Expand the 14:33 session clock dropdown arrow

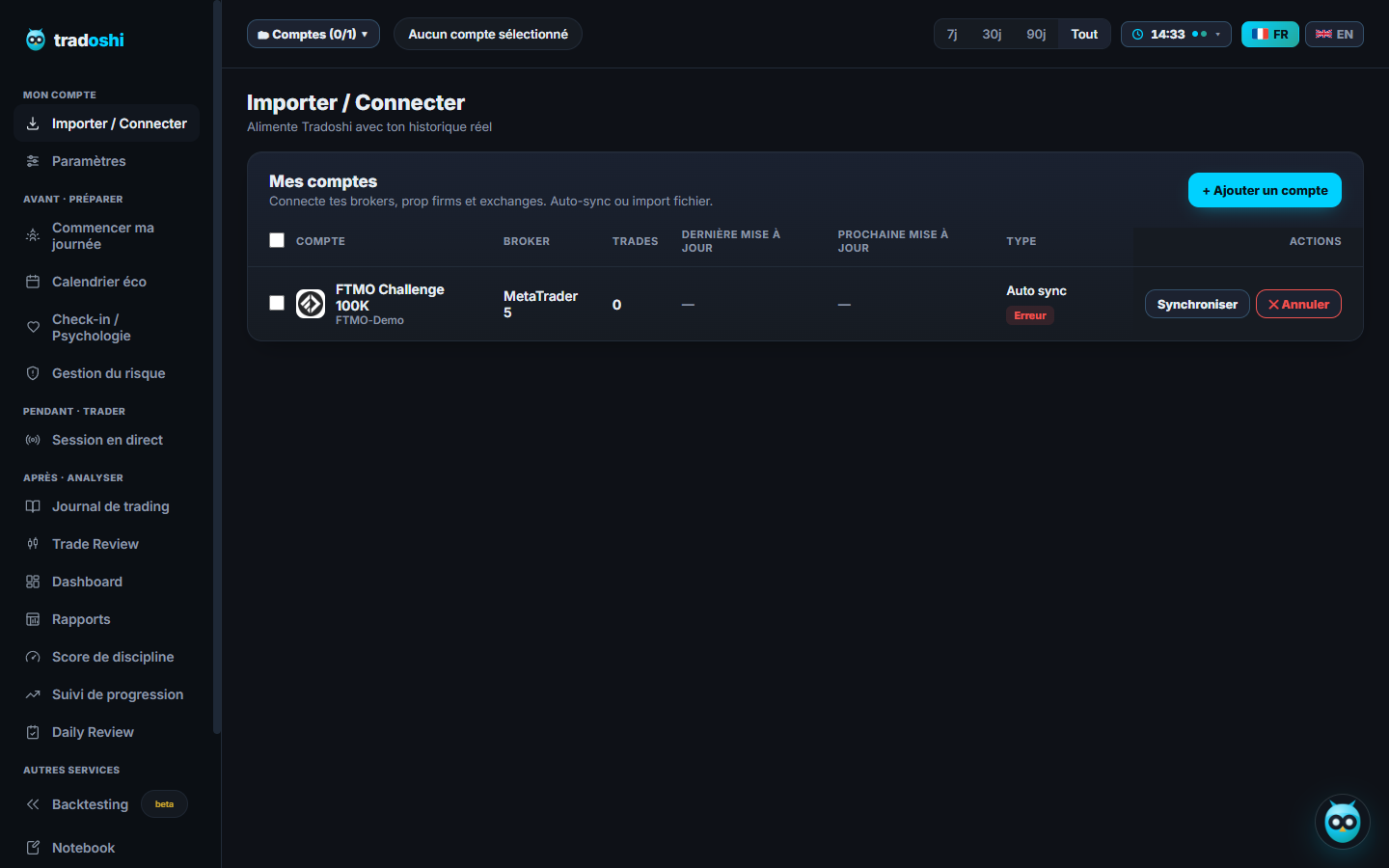click(1218, 35)
